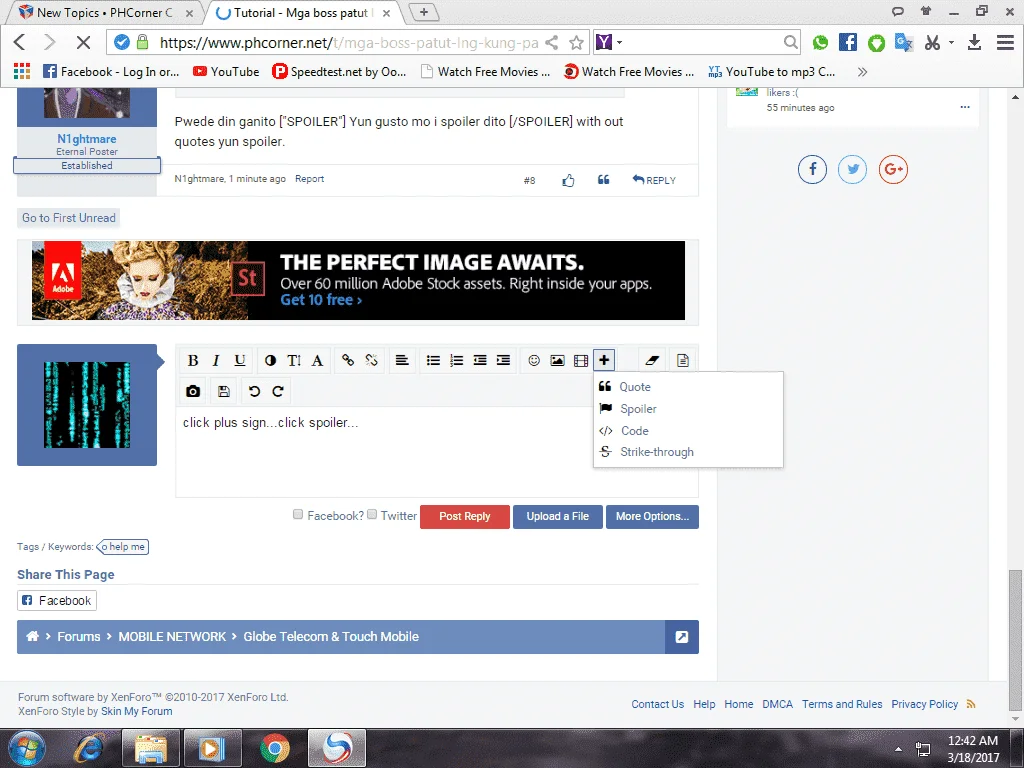
Task: Collapse the plus insert menu
Action: point(604,360)
